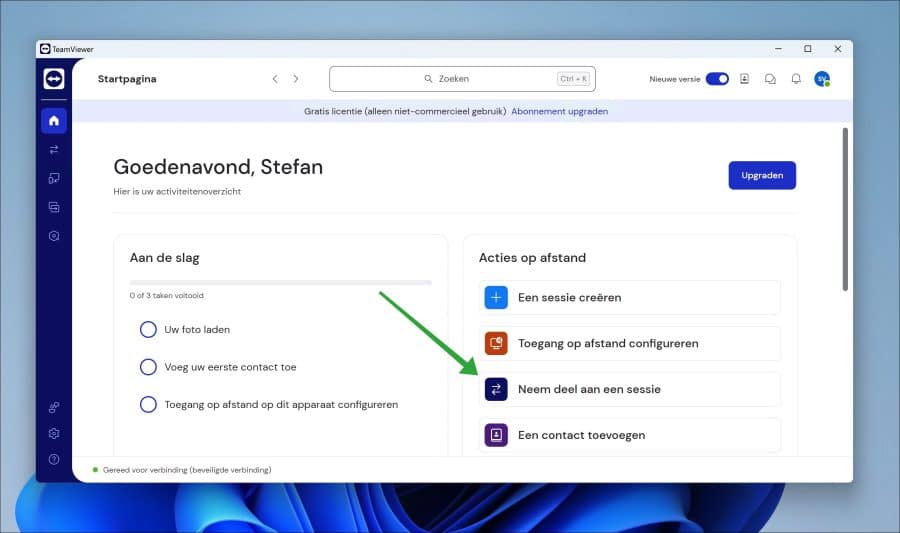Open the integrations icon above settings
The height and width of the screenshot is (533, 900).
pos(54,407)
